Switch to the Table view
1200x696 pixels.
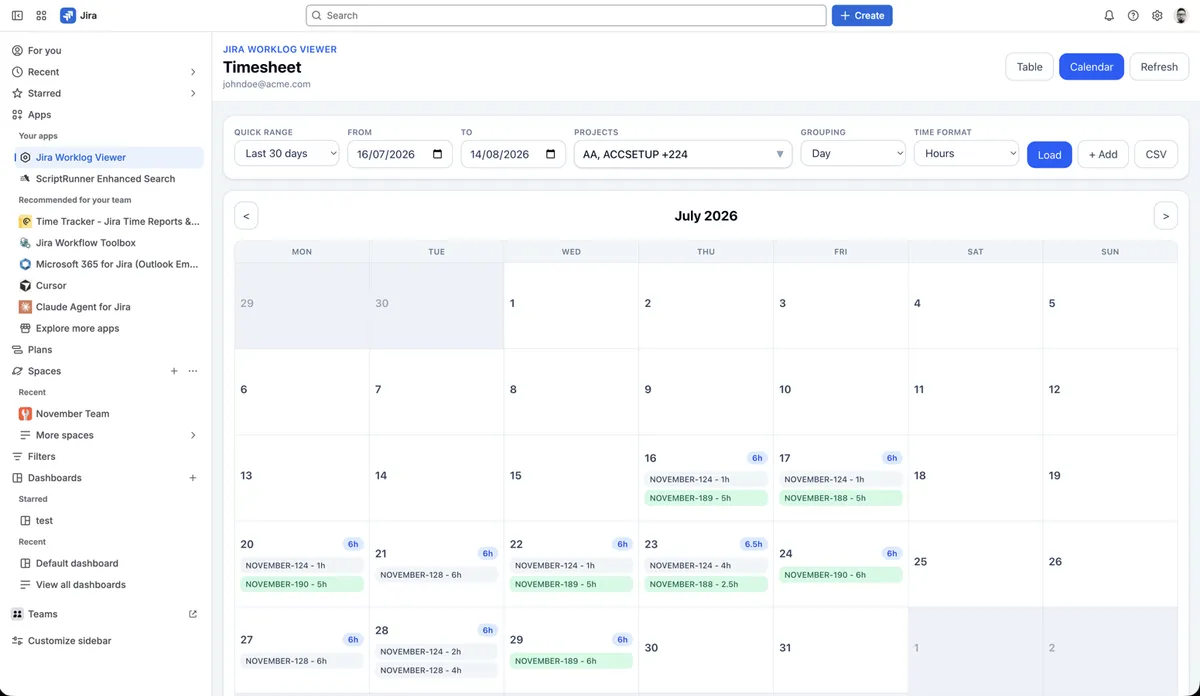click(1029, 67)
